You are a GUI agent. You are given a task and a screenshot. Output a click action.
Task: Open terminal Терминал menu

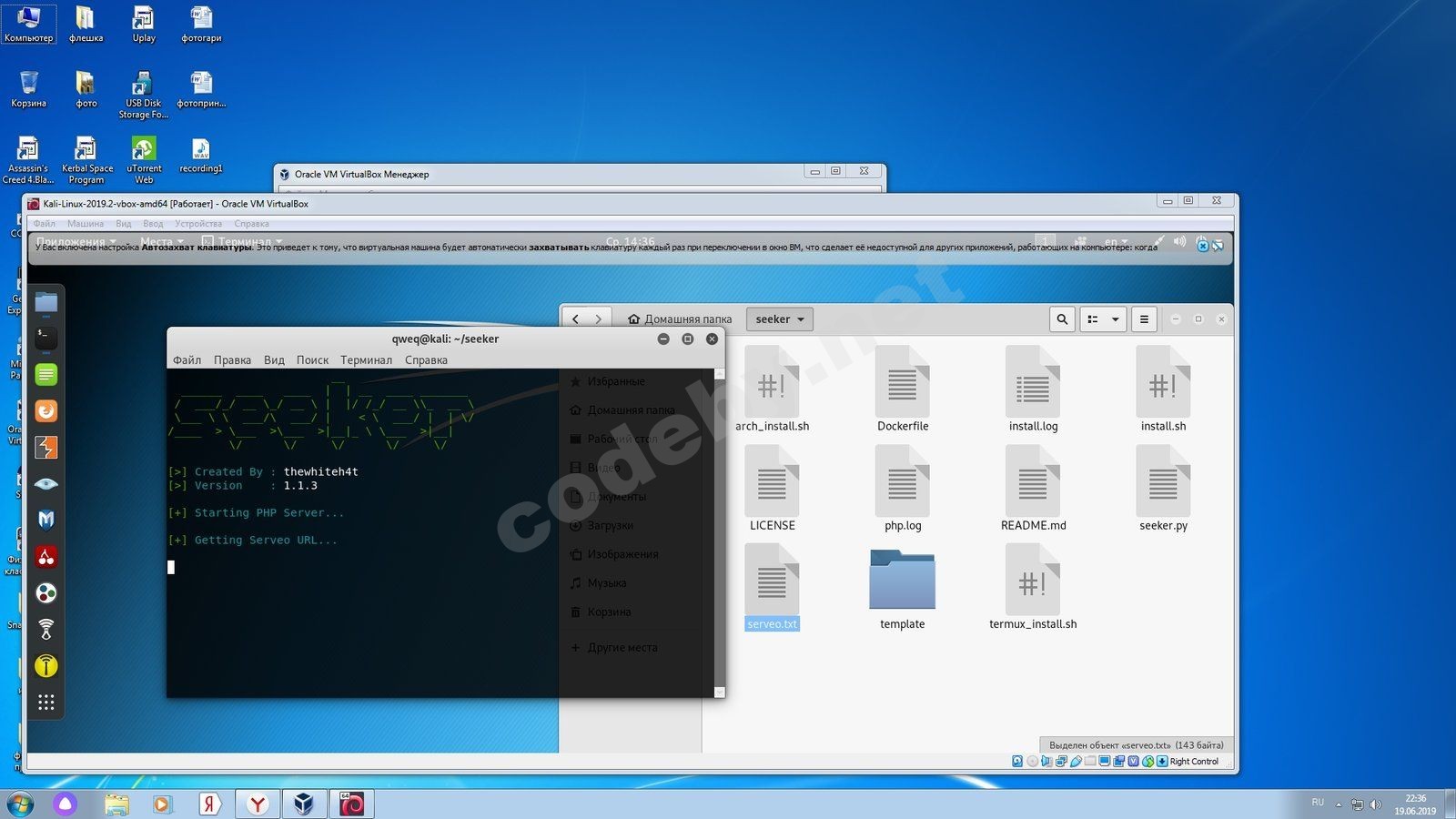(x=366, y=360)
